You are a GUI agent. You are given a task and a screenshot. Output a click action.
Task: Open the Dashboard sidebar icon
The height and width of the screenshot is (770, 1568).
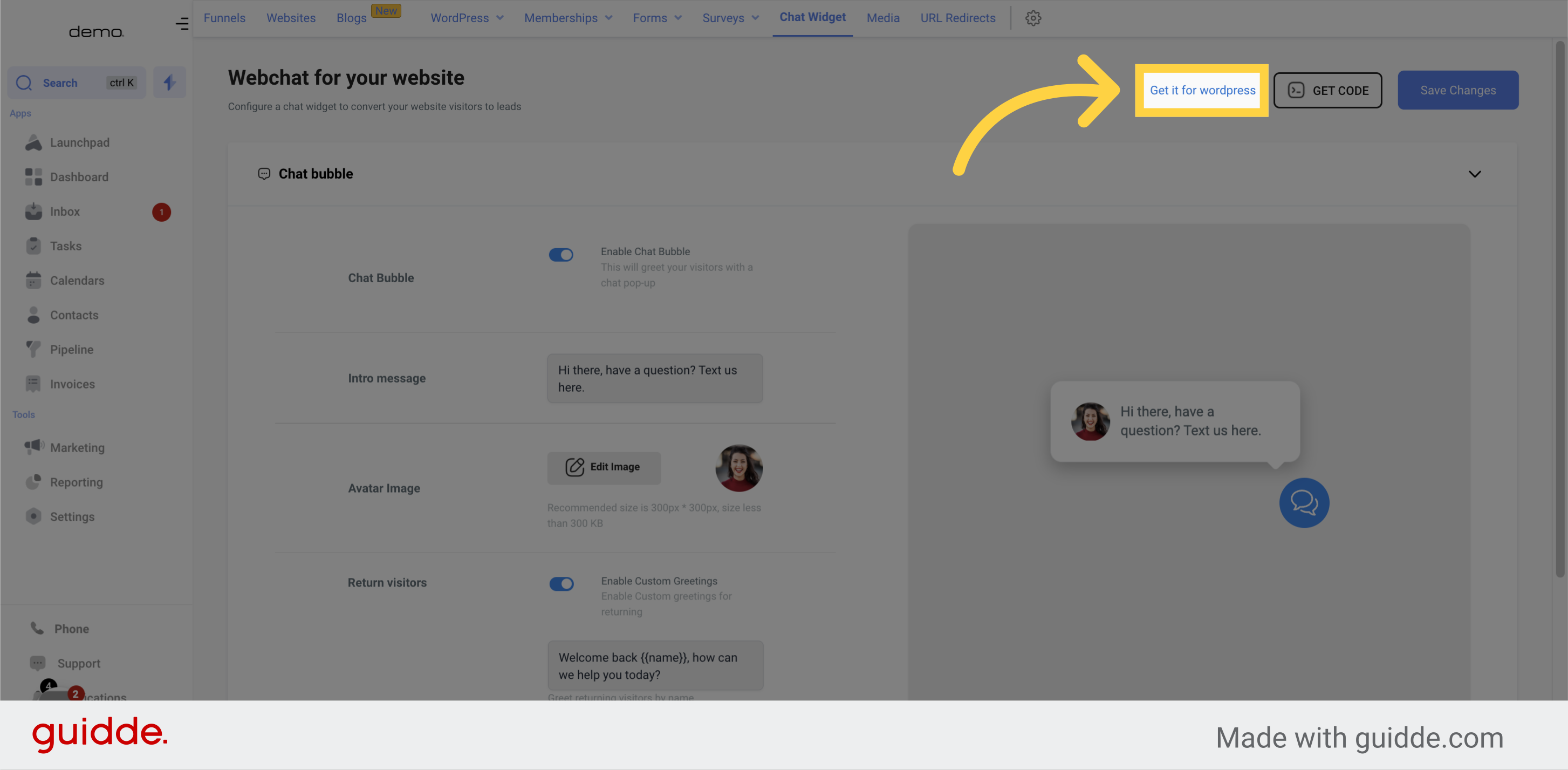tap(33, 177)
